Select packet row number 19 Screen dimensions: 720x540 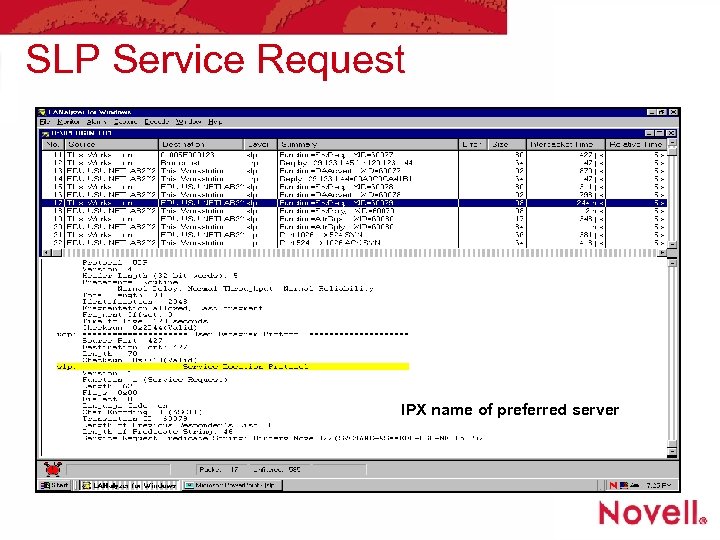click(x=354, y=219)
